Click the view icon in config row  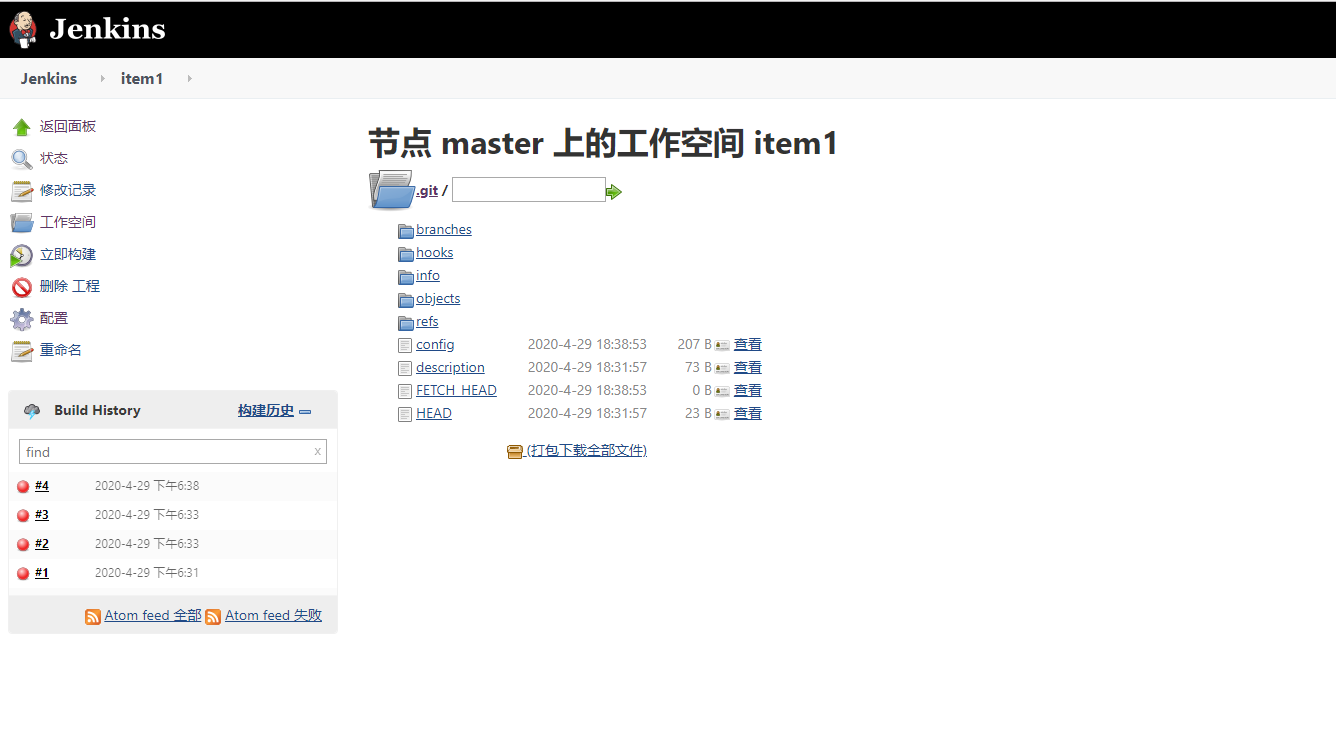[x=722, y=345]
